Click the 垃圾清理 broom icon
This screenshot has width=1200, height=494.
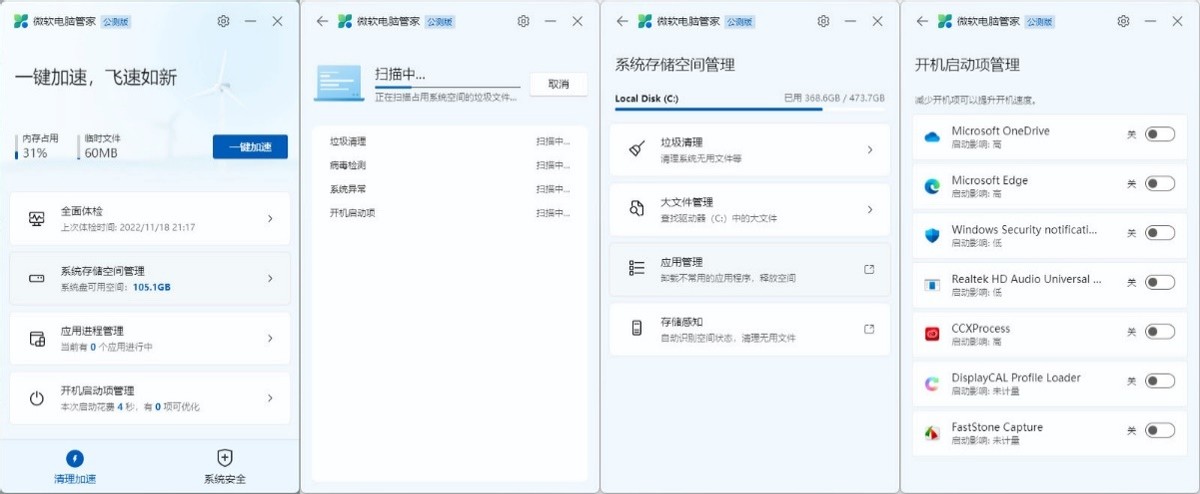click(636, 150)
